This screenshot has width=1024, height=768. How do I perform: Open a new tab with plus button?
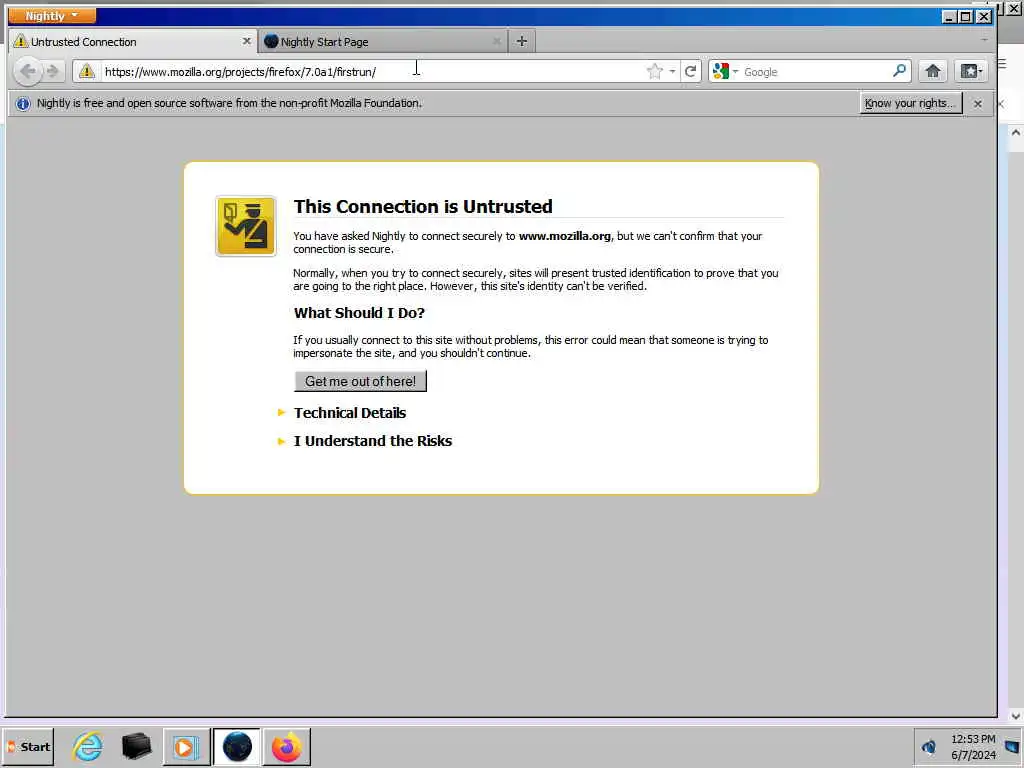click(x=521, y=41)
